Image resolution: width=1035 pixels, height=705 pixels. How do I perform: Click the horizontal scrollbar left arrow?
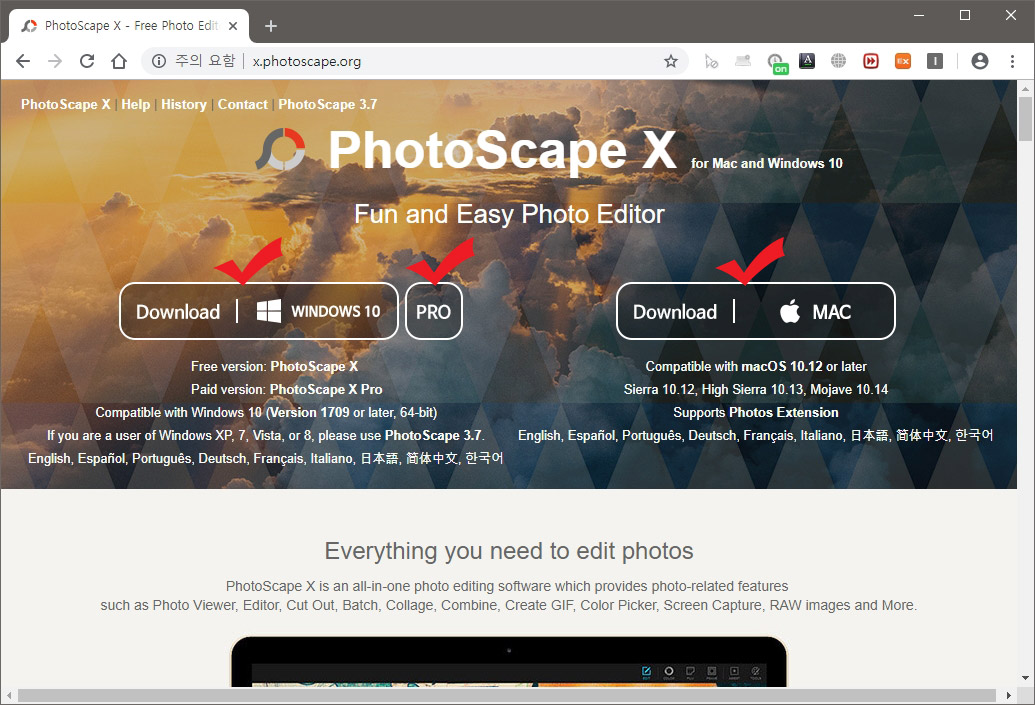point(9,695)
